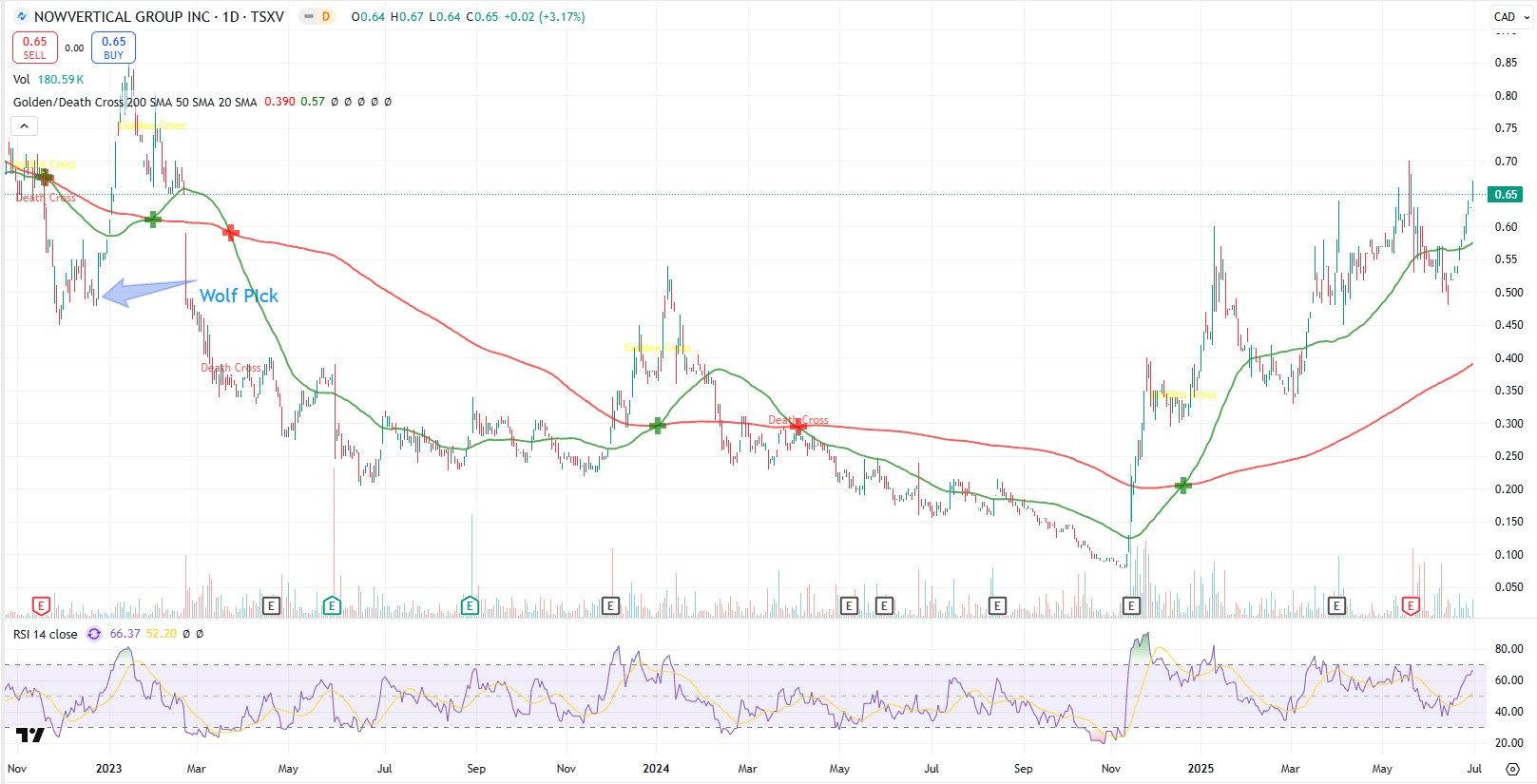Viewport: 1537px width, 784px height.
Task: Click the green E earnings marker near June 2023
Action: [x=332, y=605]
